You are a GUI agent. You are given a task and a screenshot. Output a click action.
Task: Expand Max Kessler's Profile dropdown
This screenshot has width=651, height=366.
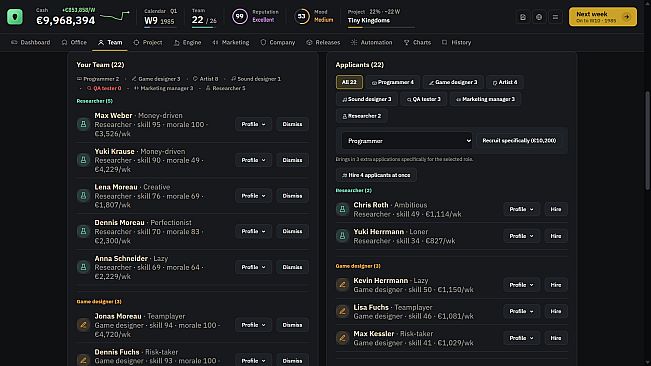(521, 338)
